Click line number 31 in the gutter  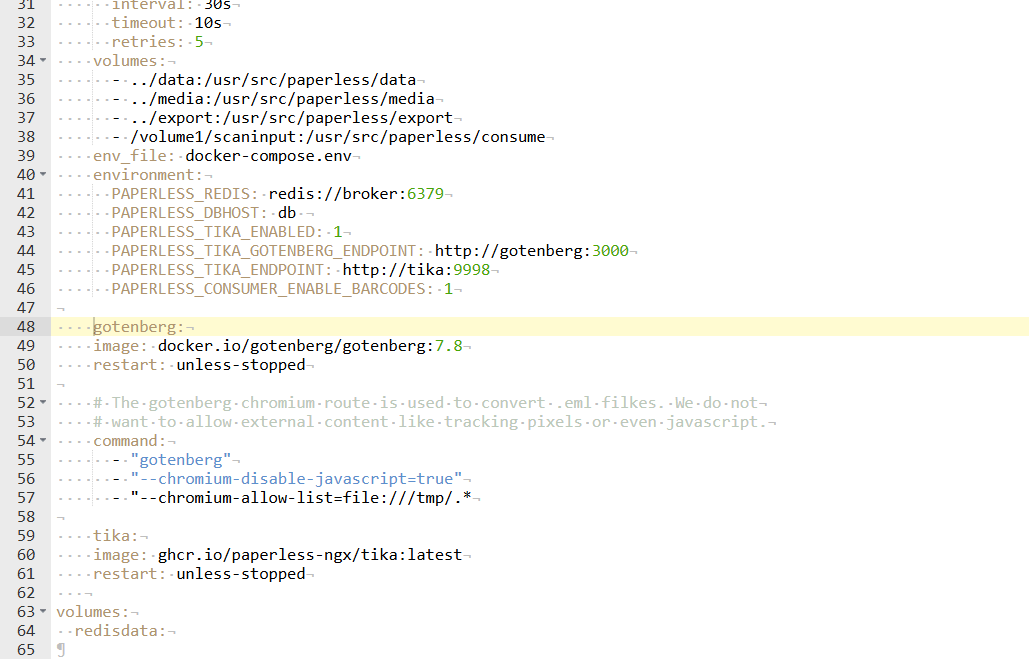[x=26, y=5]
